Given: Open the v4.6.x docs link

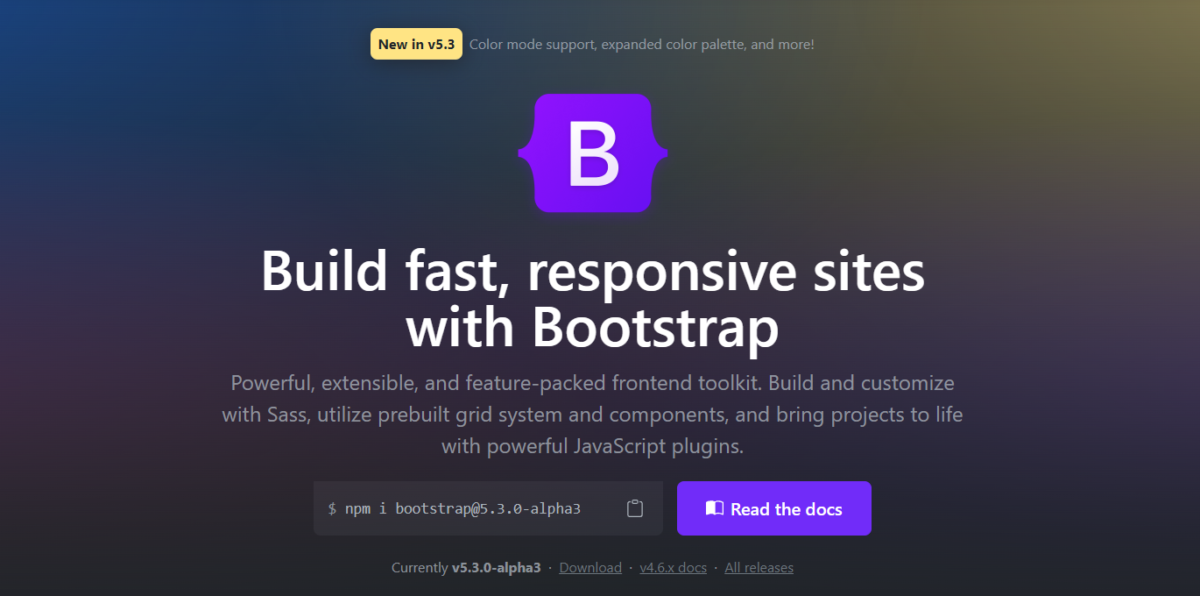Looking at the screenshot, I should click(x=673, y=567).
